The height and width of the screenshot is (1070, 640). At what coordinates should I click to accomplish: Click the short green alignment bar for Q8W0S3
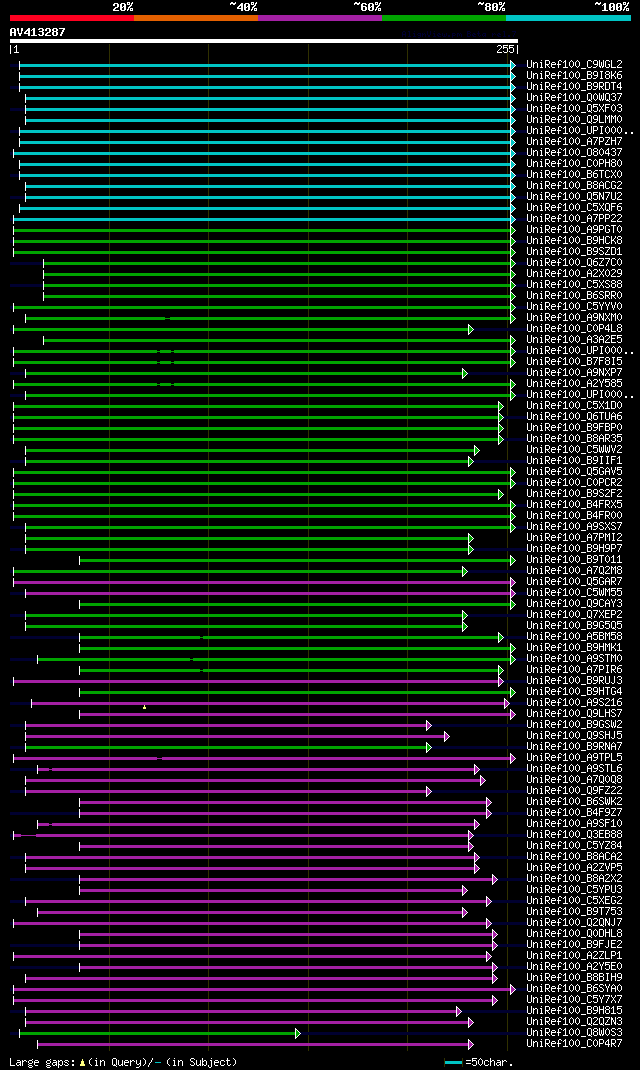pos(160,1033)
